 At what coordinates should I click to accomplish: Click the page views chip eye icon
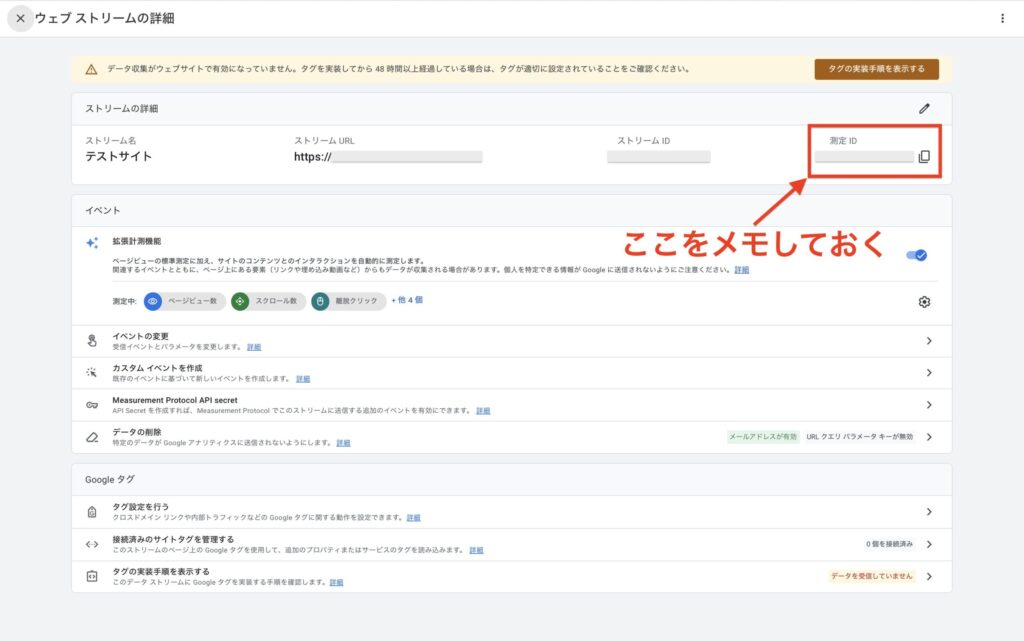[153, 301]
